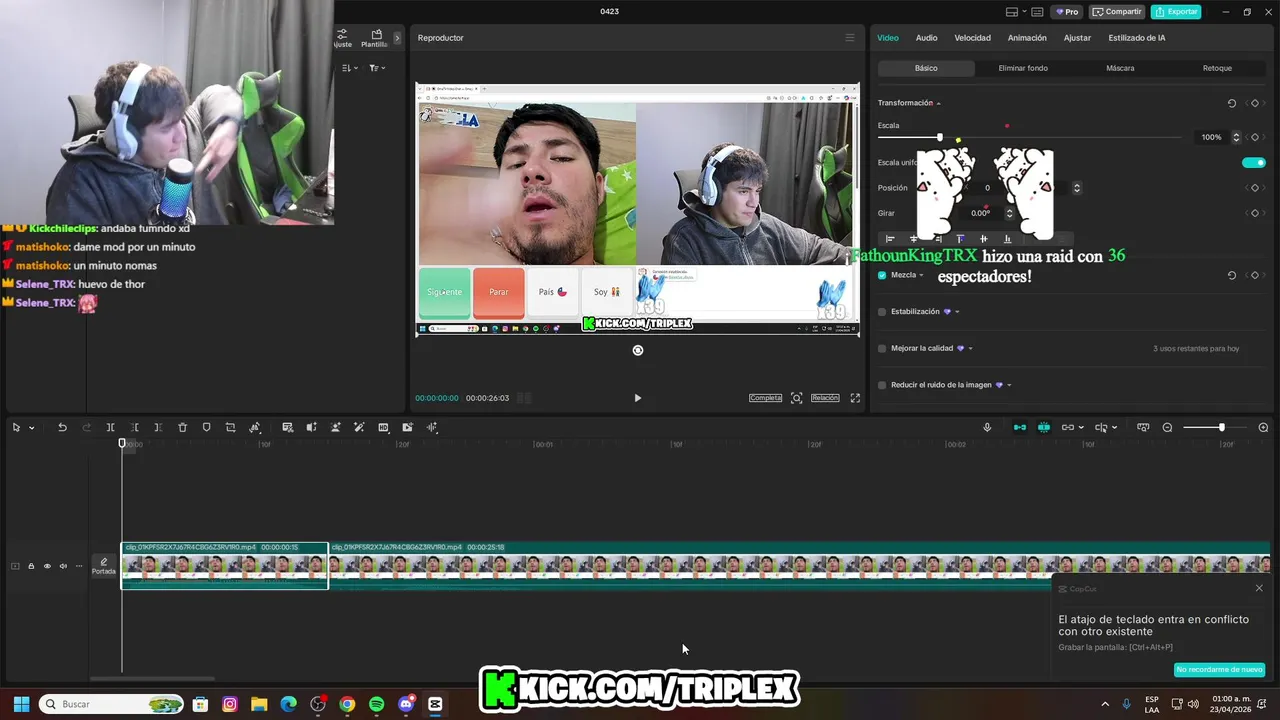This screenshot has width=1280, height=720.
Task: Open the Reproductor panel hamburger menu
Action: [x=850, y=38]
